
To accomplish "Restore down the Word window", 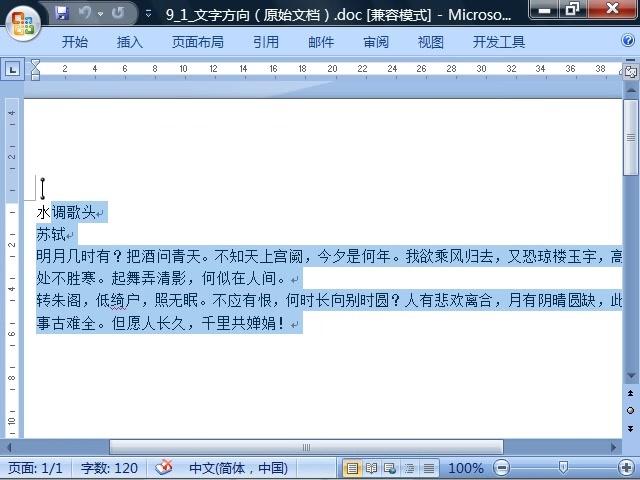I will 573,9.
